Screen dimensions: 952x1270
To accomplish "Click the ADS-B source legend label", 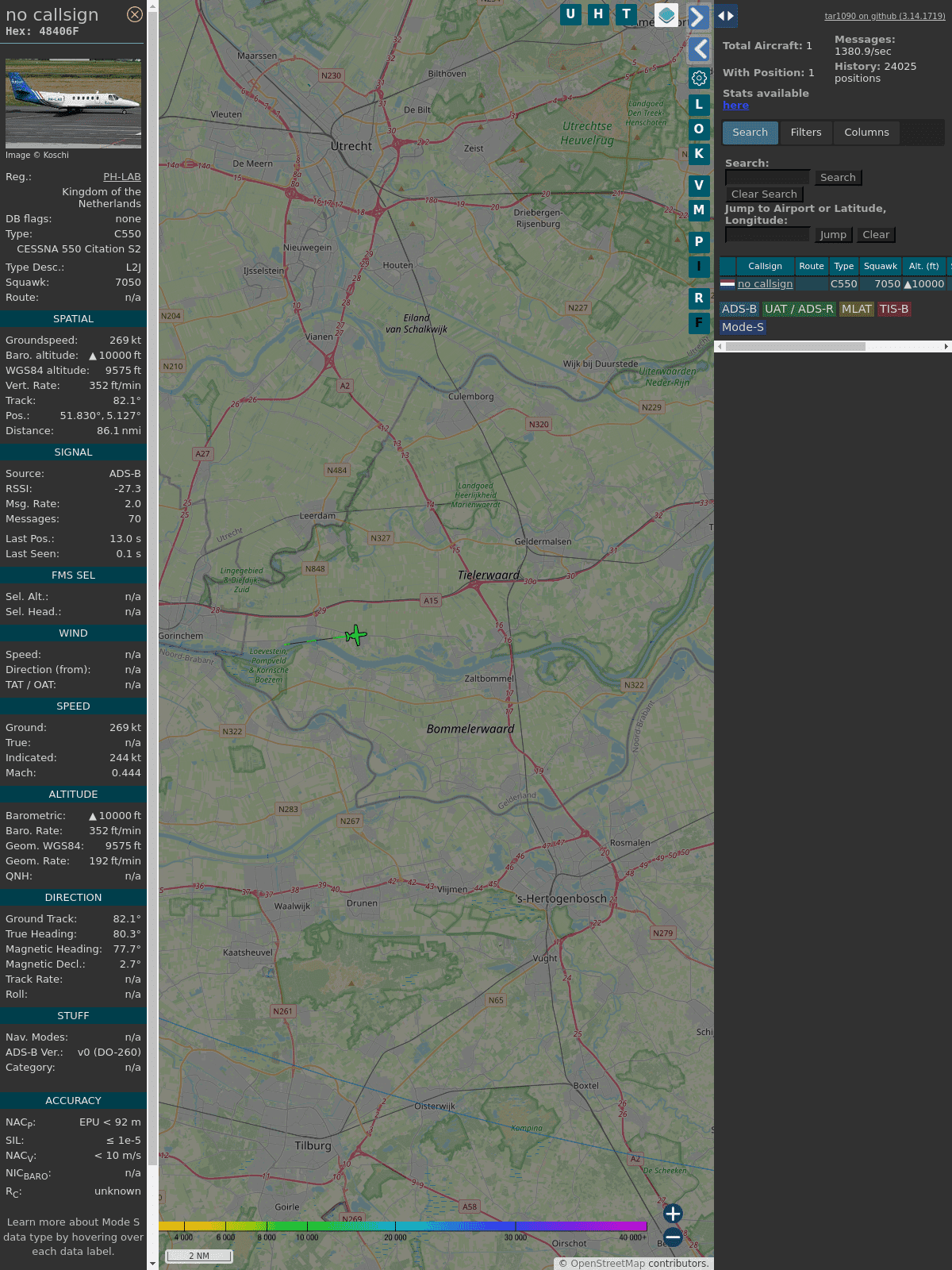I will pyautogui.click(x=739, y=310).
